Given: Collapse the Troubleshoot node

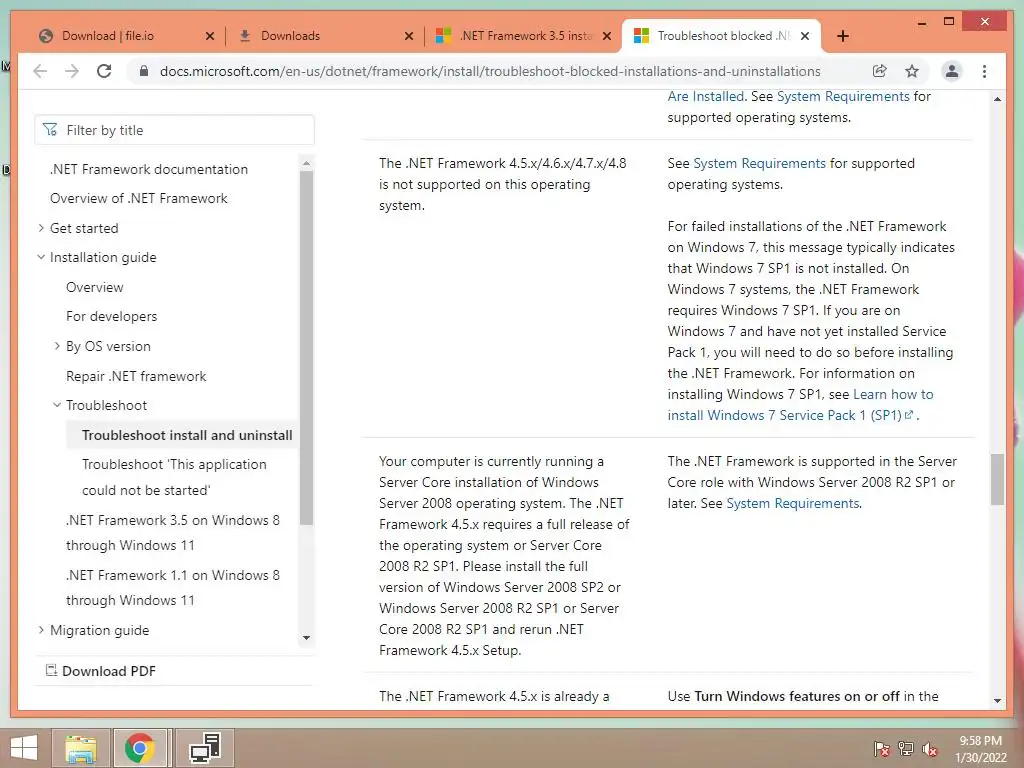Looking at the screenshot, I should pos(57,405).
